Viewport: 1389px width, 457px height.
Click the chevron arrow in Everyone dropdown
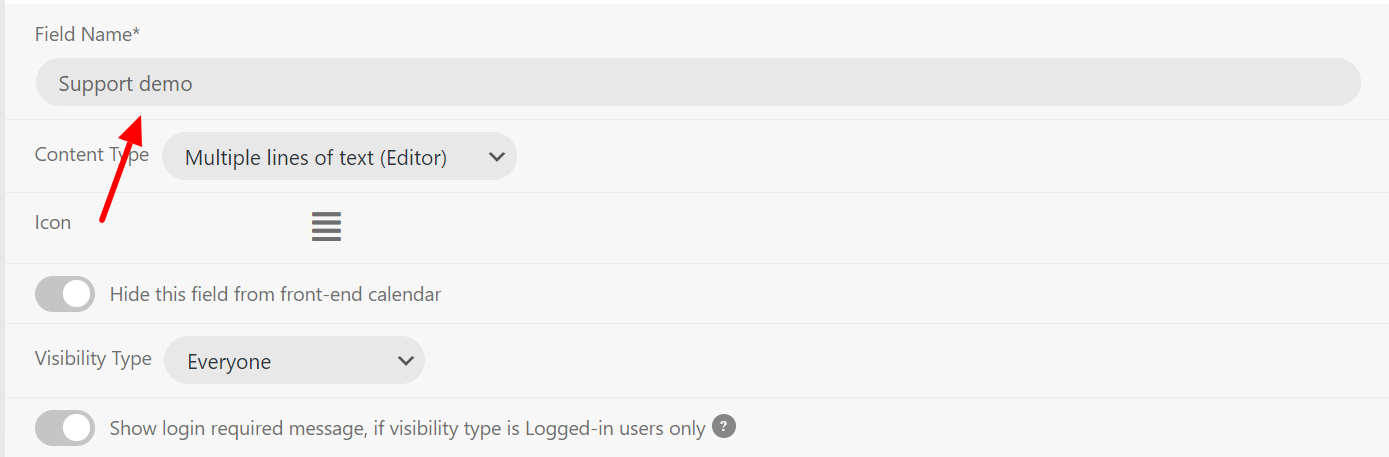pos(405,361)
